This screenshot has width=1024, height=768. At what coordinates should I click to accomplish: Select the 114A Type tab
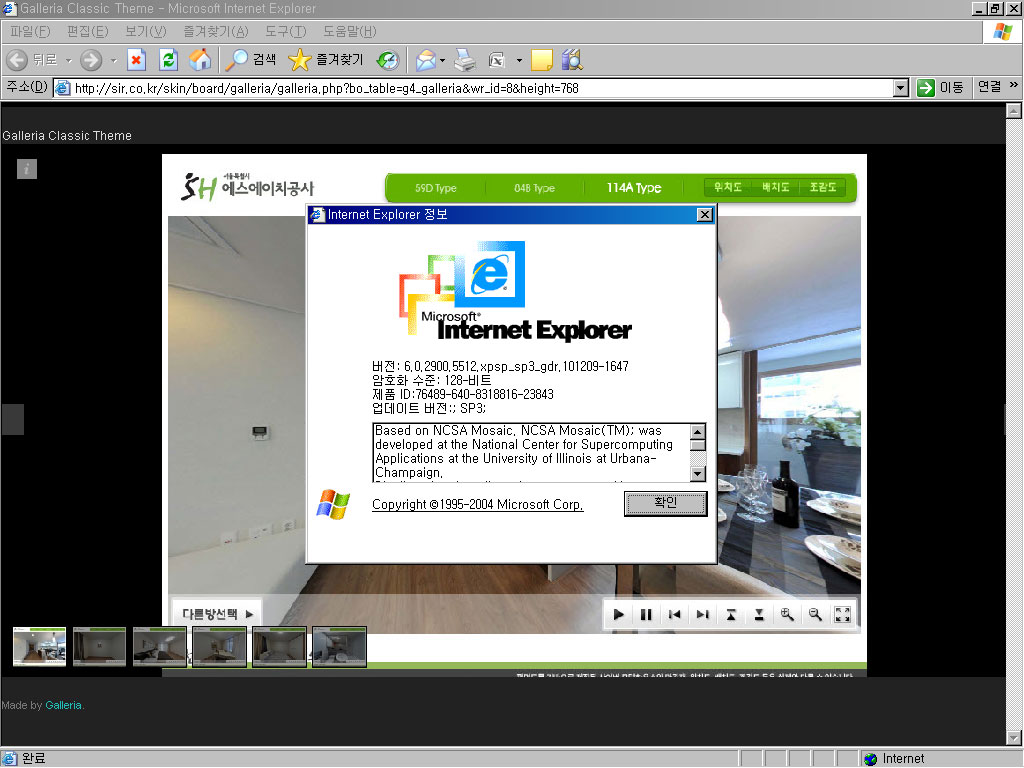point(633,188)
